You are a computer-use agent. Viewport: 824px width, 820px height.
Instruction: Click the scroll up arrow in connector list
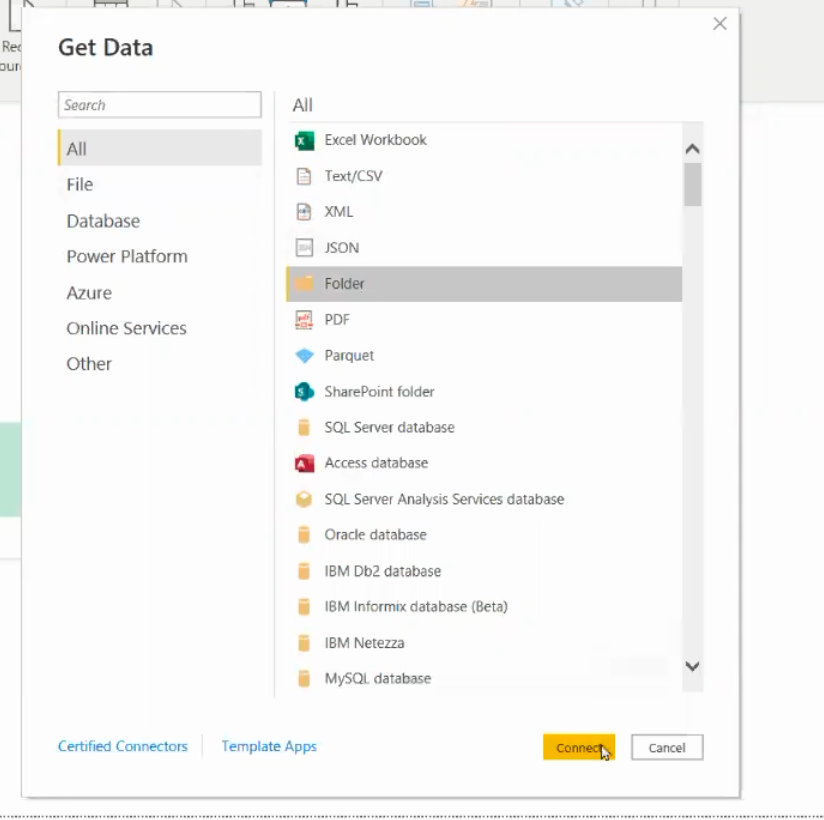pyautogui.click(x=693, y=149)
